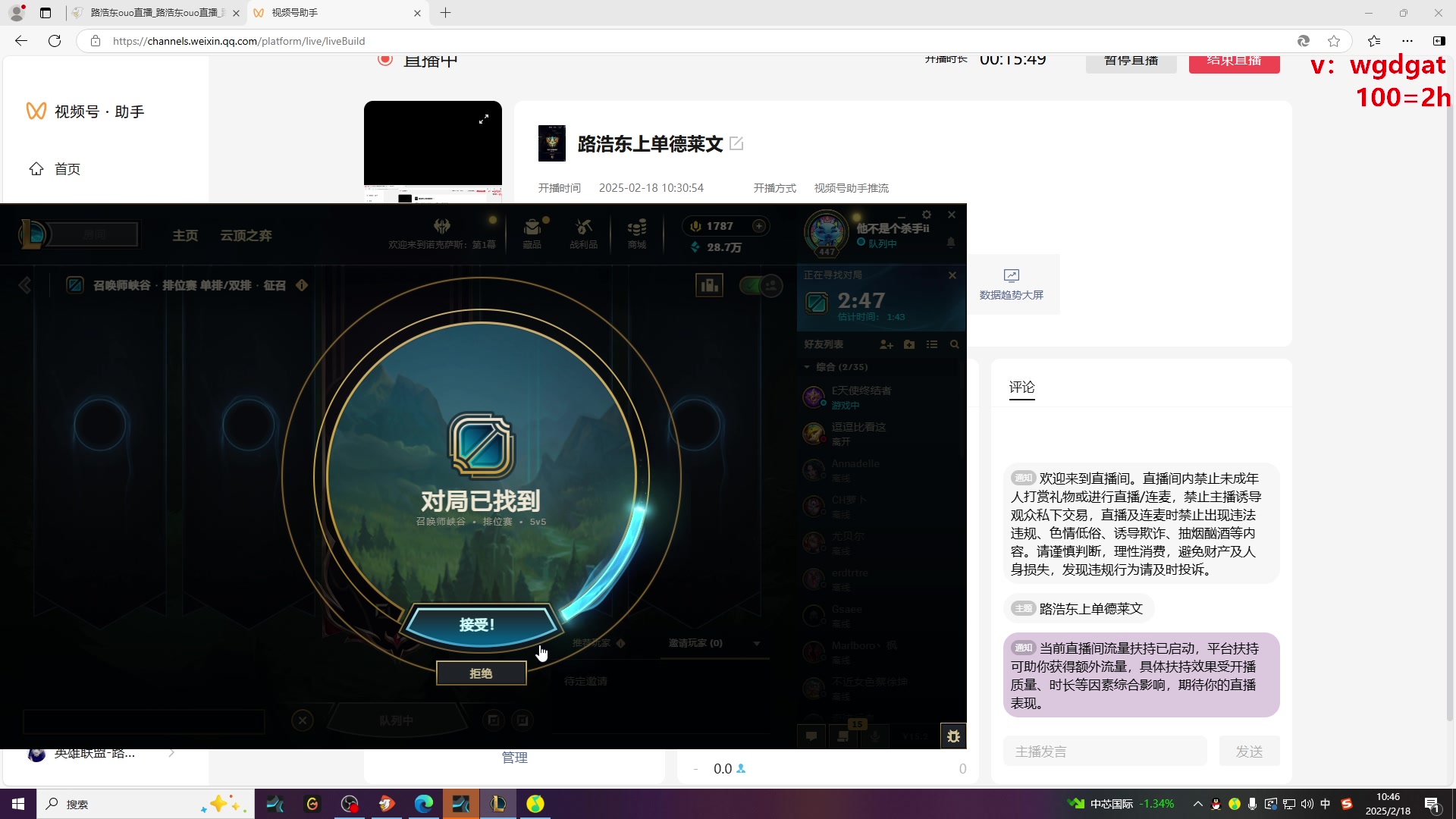Select friend E天使终结者
The width and height of the screenshot is (1456, 819).
(880, 397)
